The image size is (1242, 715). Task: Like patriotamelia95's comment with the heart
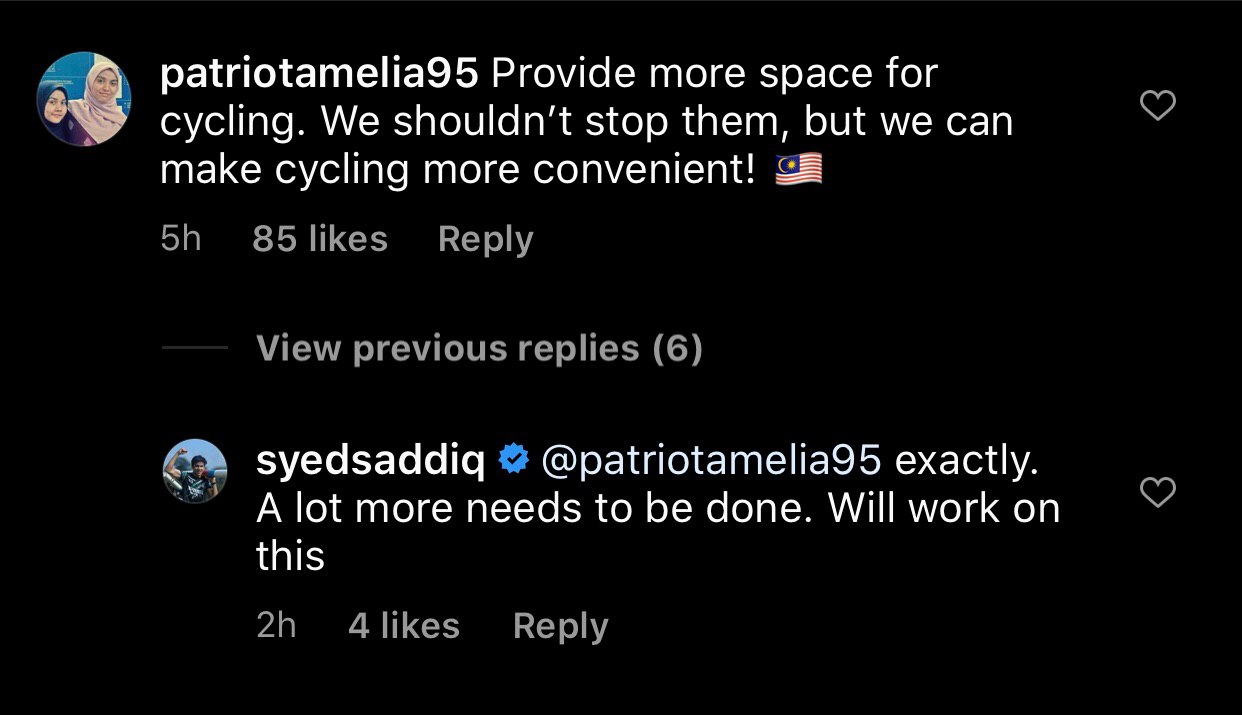1158,105
